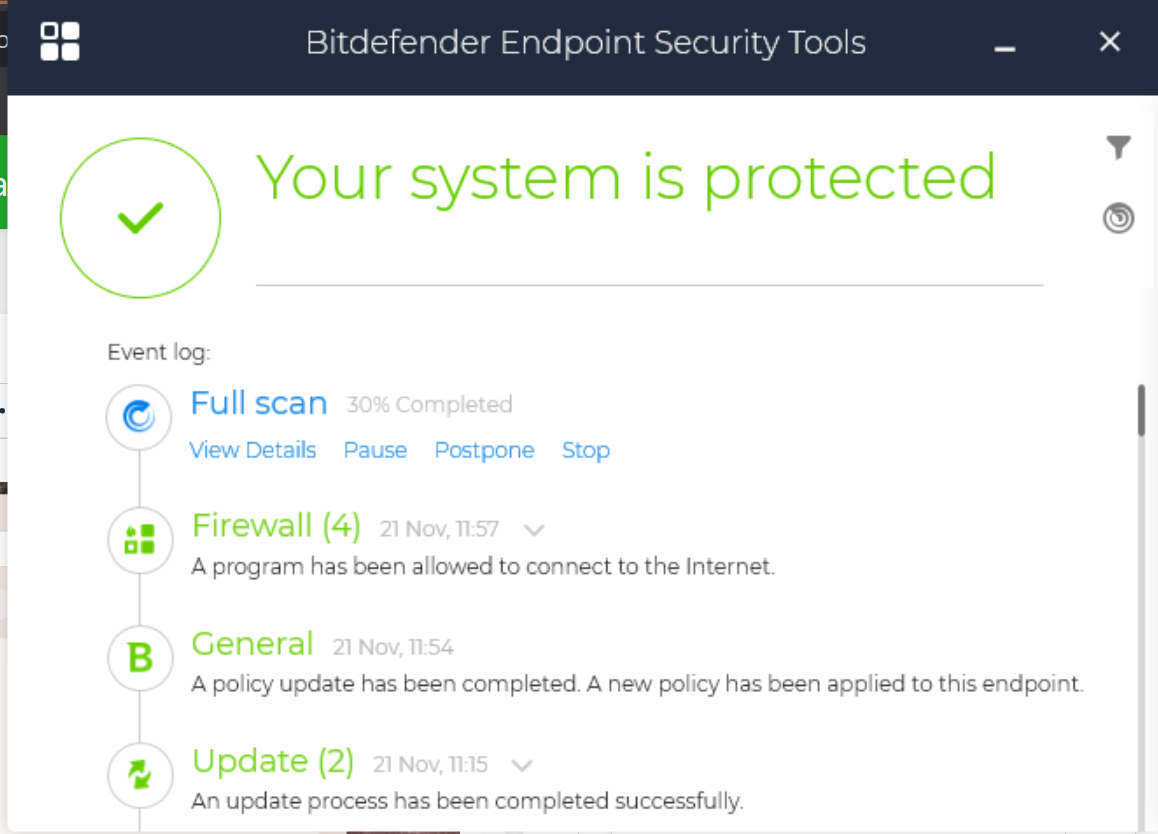Click the Full scan heading

tap(259, 403)
